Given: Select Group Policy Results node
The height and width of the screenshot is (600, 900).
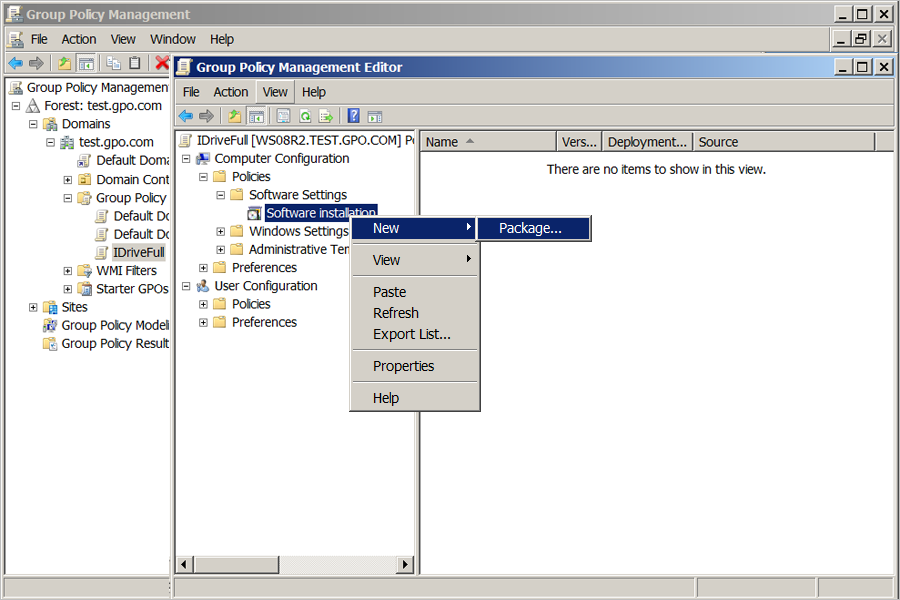Looking at the screenshot, I should pos(115,344).
